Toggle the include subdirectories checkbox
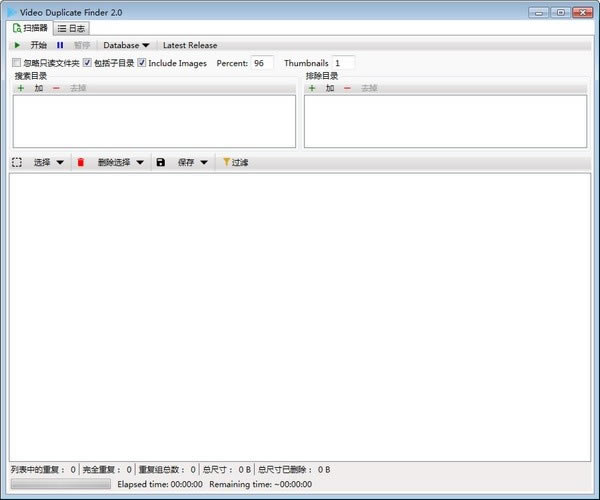 [87, 62]
